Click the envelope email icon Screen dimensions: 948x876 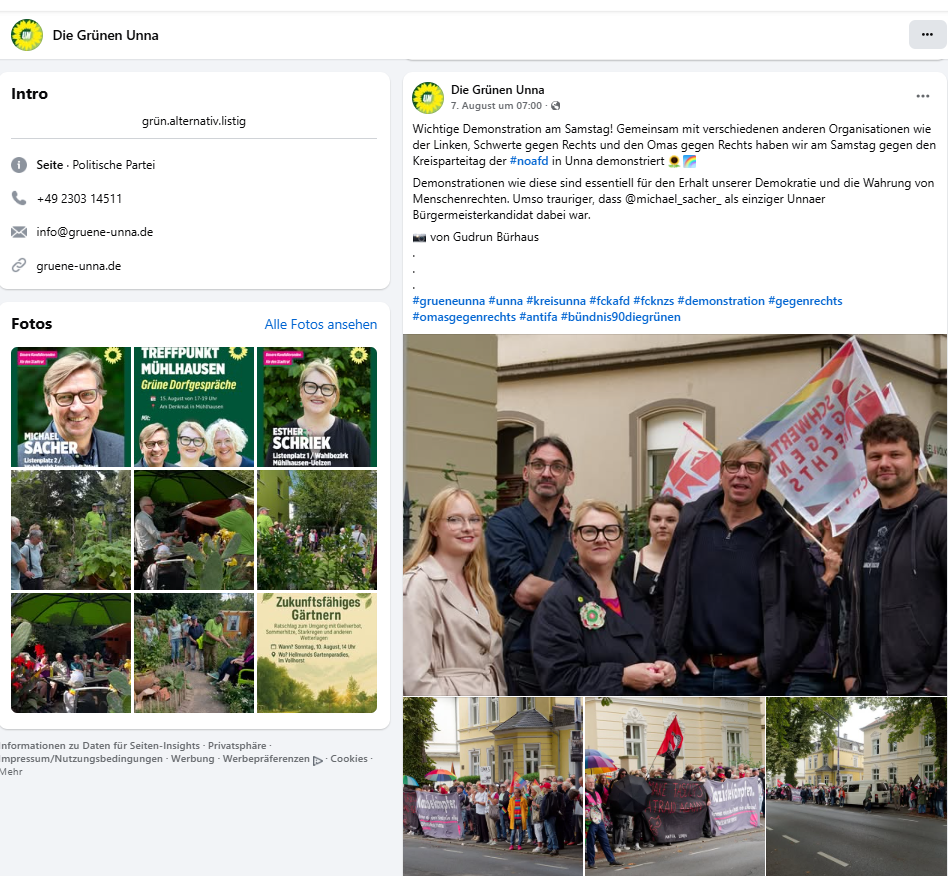point(19,232)
